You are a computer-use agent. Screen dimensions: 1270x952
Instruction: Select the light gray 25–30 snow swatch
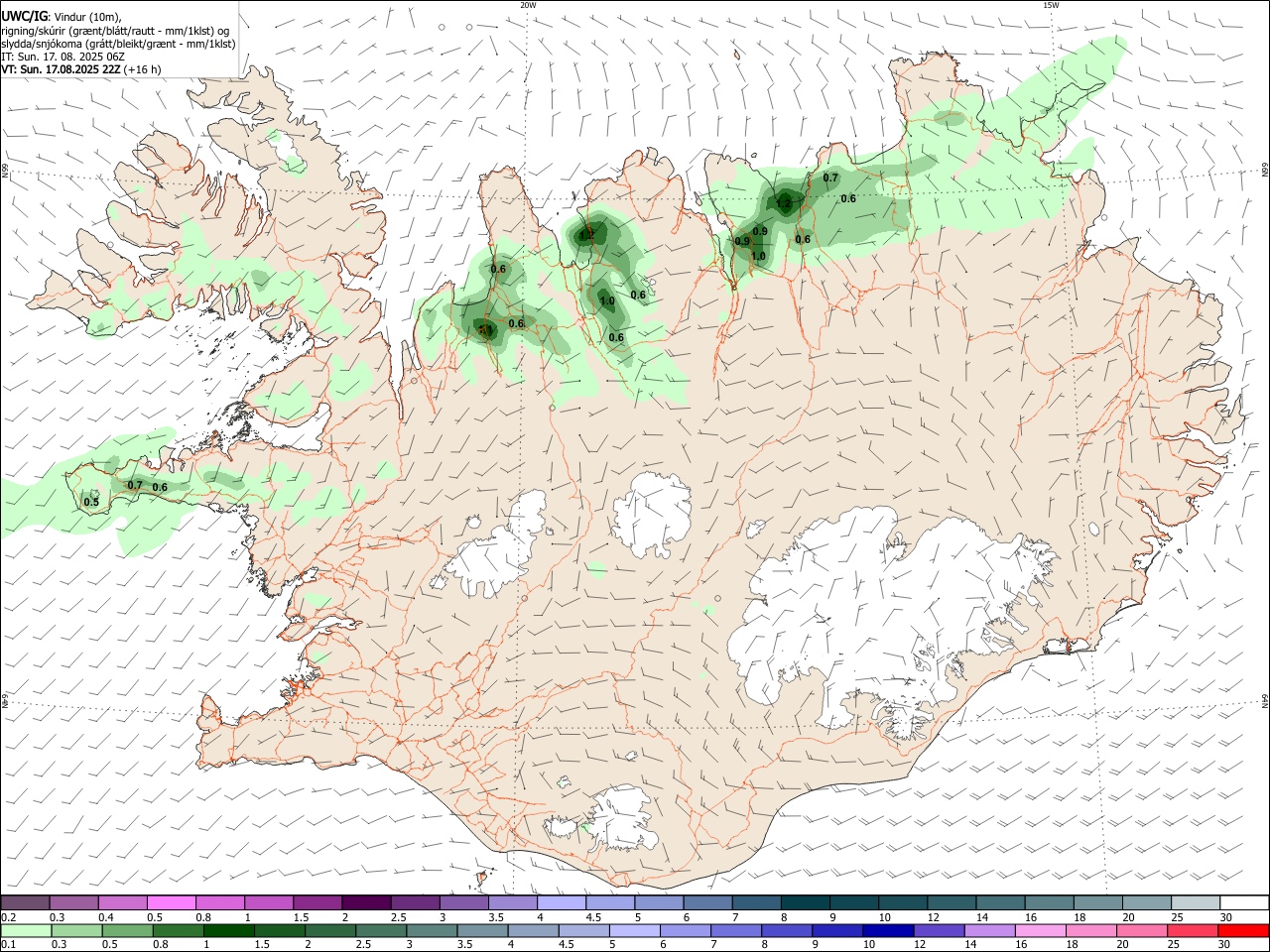pyautogui.click(x=1196, y=902)
